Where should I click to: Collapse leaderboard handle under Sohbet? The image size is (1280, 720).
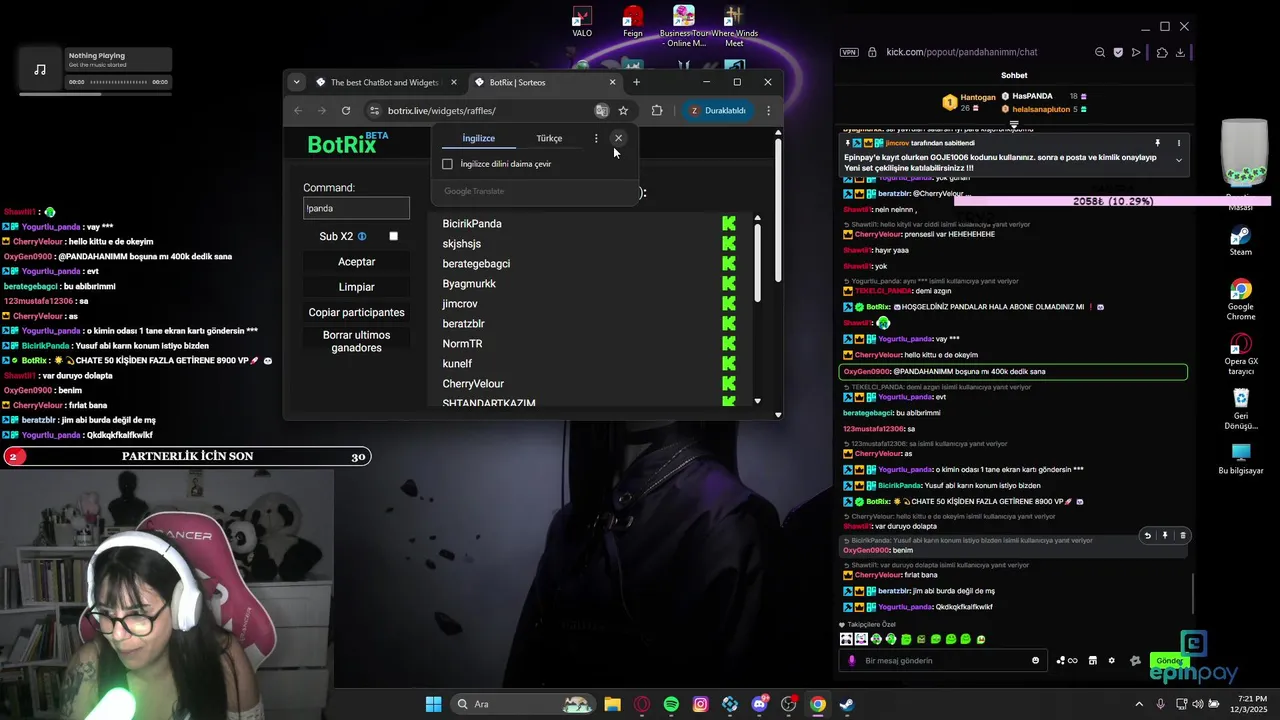pyautogui.click(x=1013, y=126)
